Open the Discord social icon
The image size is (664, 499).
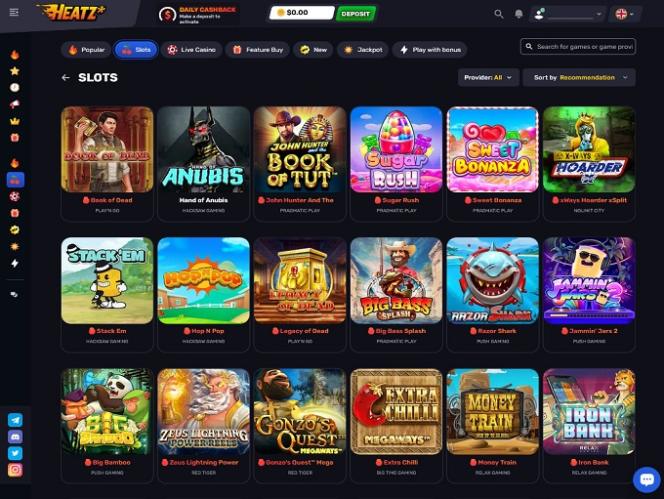15,436
